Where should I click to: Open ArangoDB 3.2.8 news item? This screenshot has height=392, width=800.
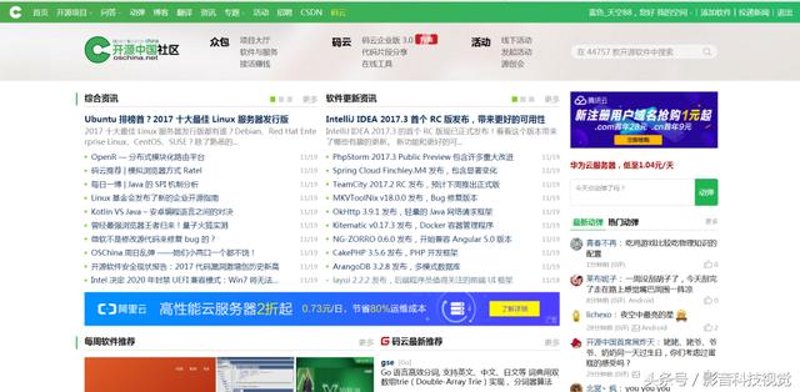(x=396, y=266)
